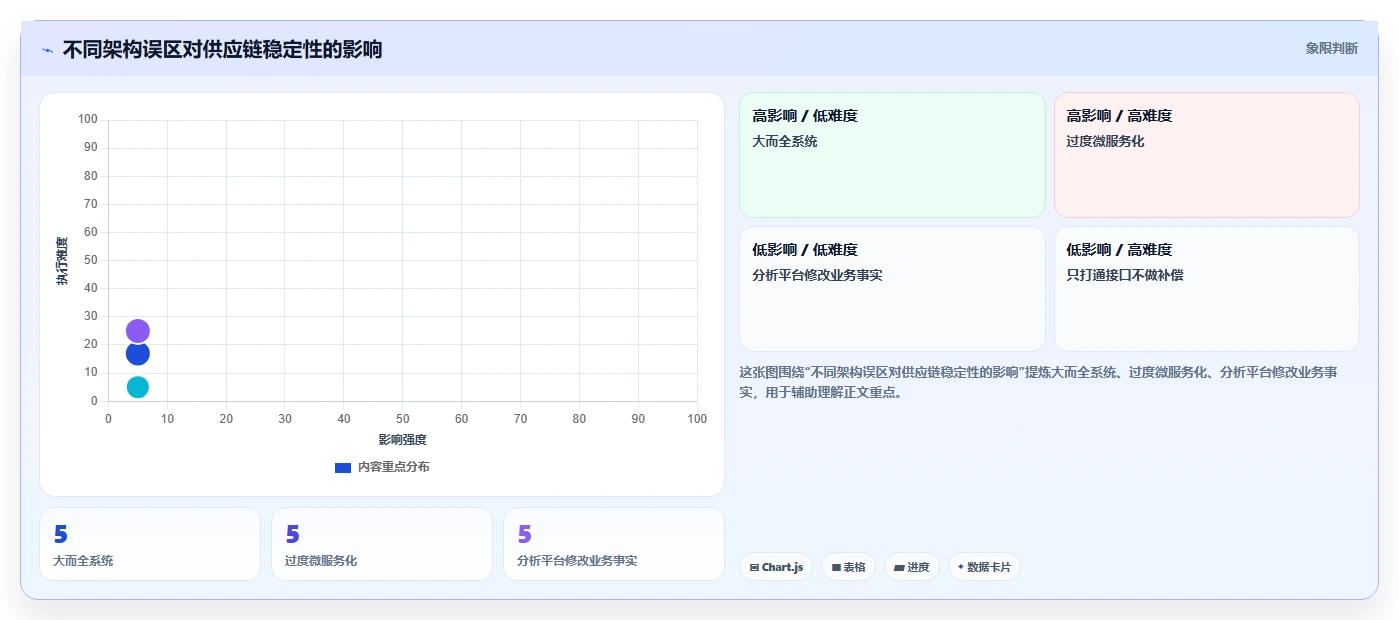The height and width of the screenshot is (620, 1399).
Task: Select the 数据卡片 tag chip
Action: (x=984, y=567)
